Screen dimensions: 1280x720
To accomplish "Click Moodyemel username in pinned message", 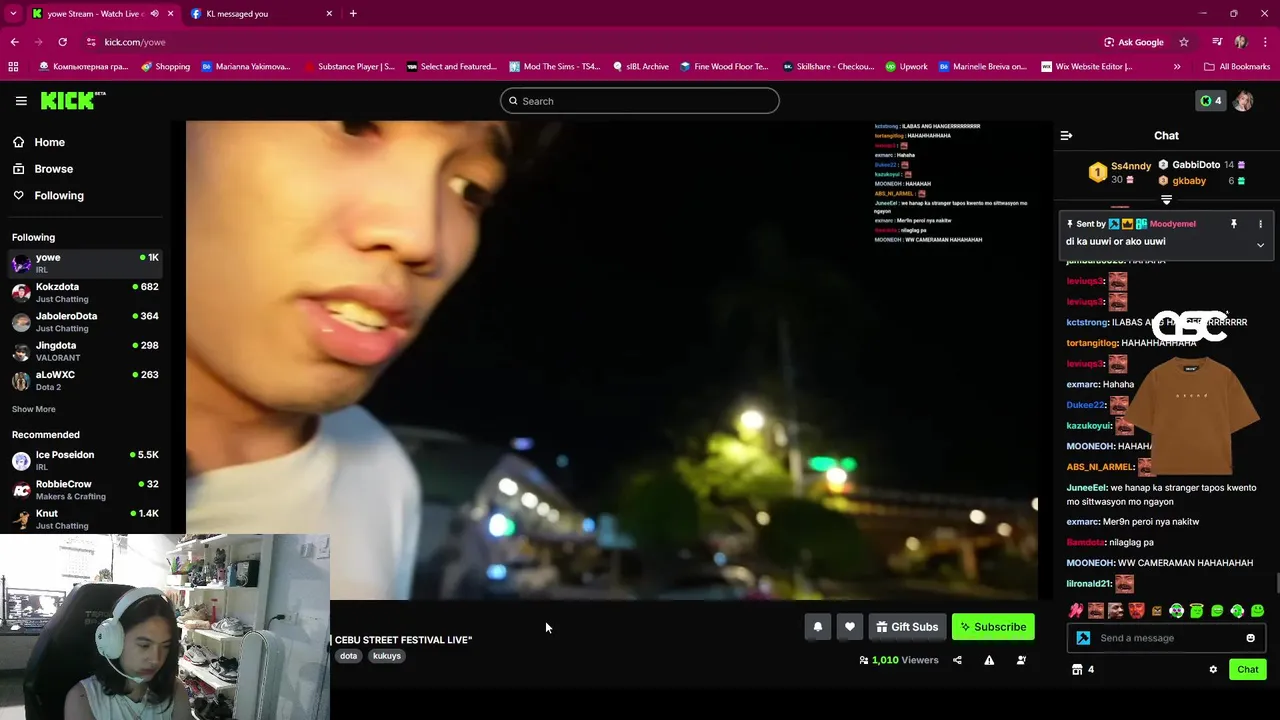I will pyautogui.click(x=1172, y=224).
